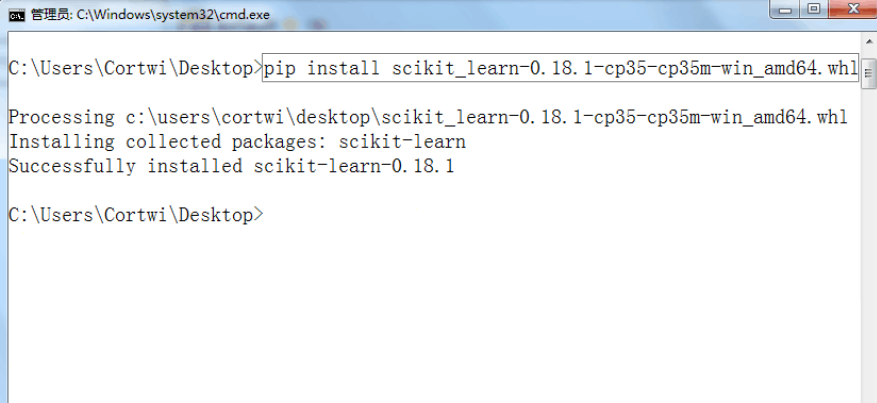The height and width of the screenshot is (403, 877).
Task: Click the last empty C:\Users\Cortwi\Desktop> prompt
Action: pyautogui.click(x=134, y=215)
